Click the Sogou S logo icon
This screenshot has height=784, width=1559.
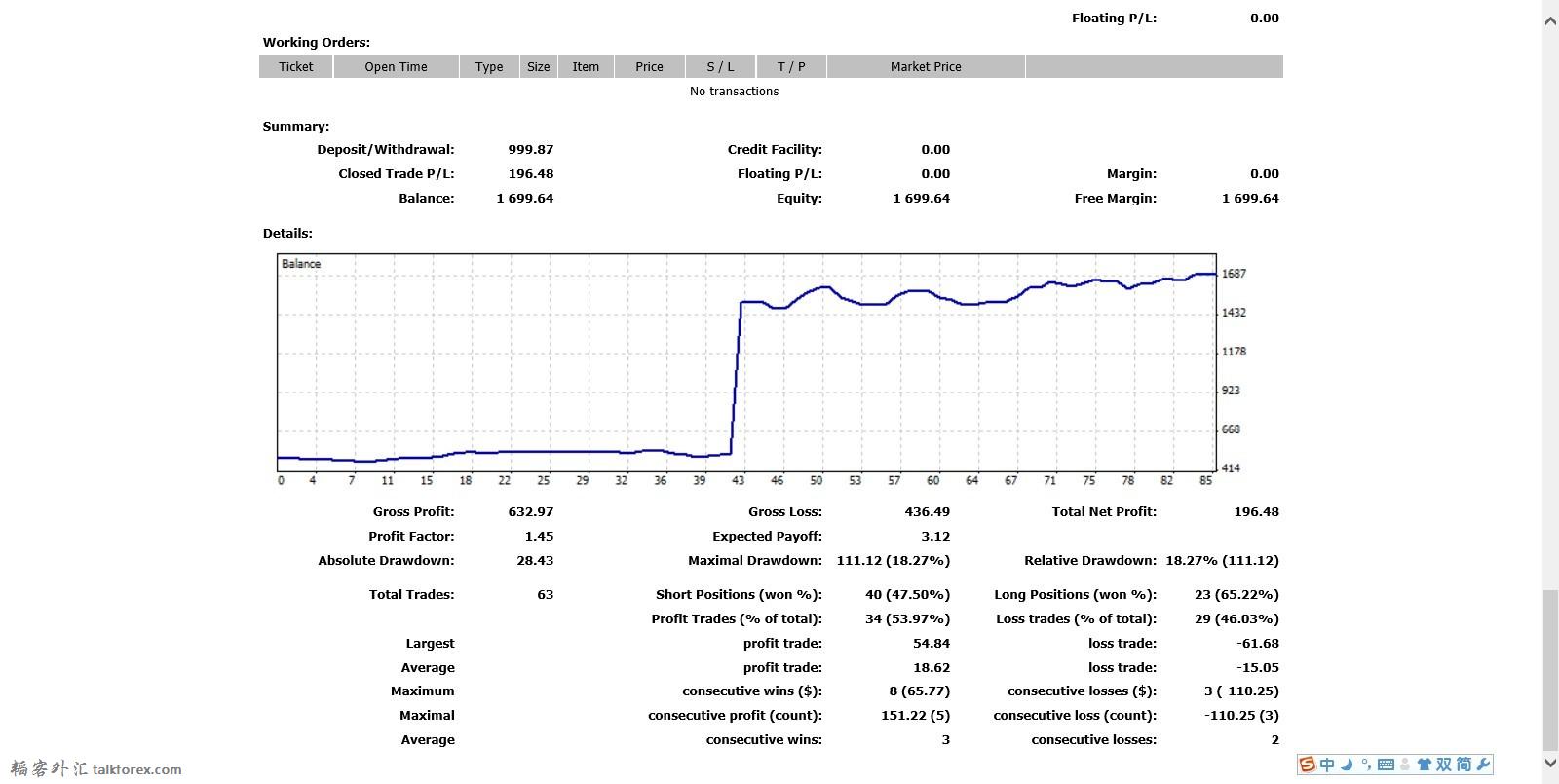(1308, 765)
